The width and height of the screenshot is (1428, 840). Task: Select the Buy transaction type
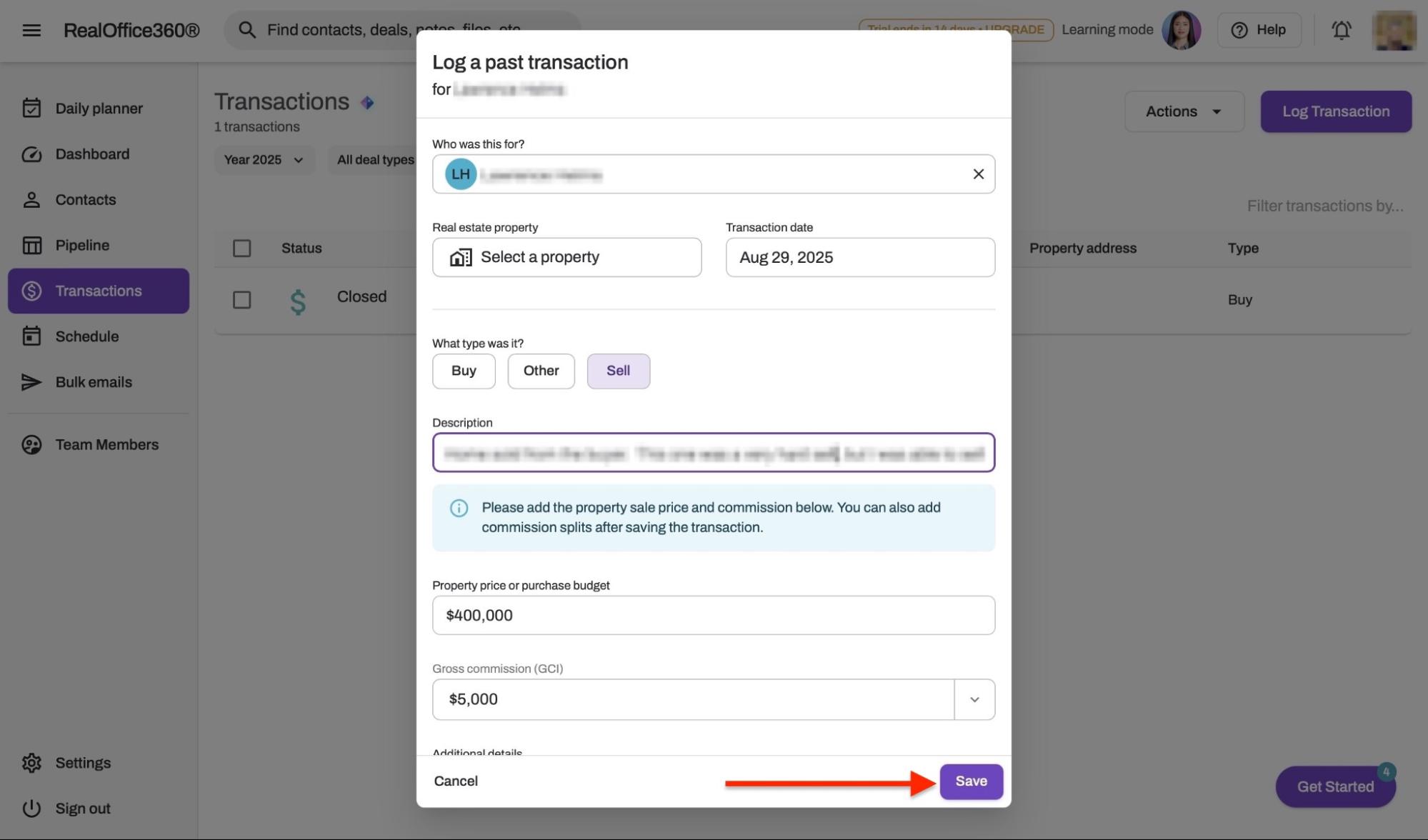464,371
